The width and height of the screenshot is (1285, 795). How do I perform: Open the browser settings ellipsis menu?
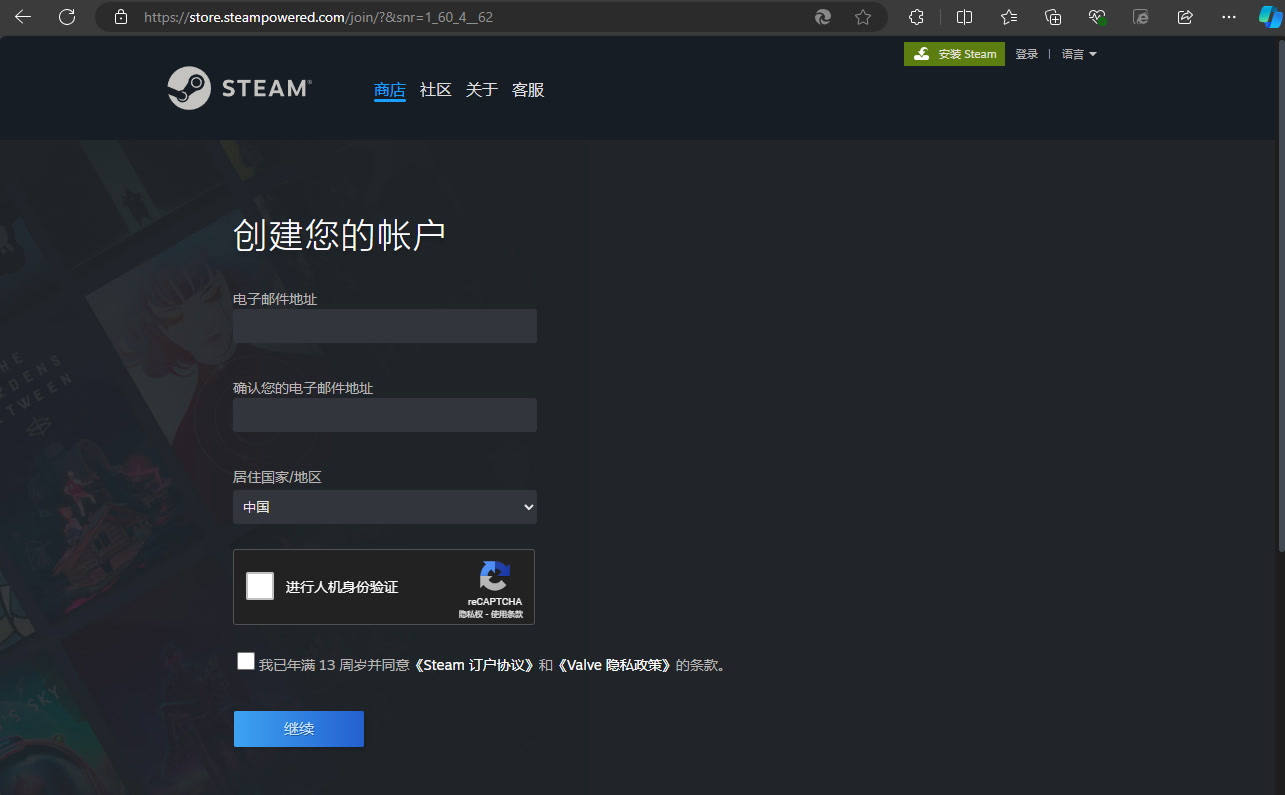[1229, 17]
